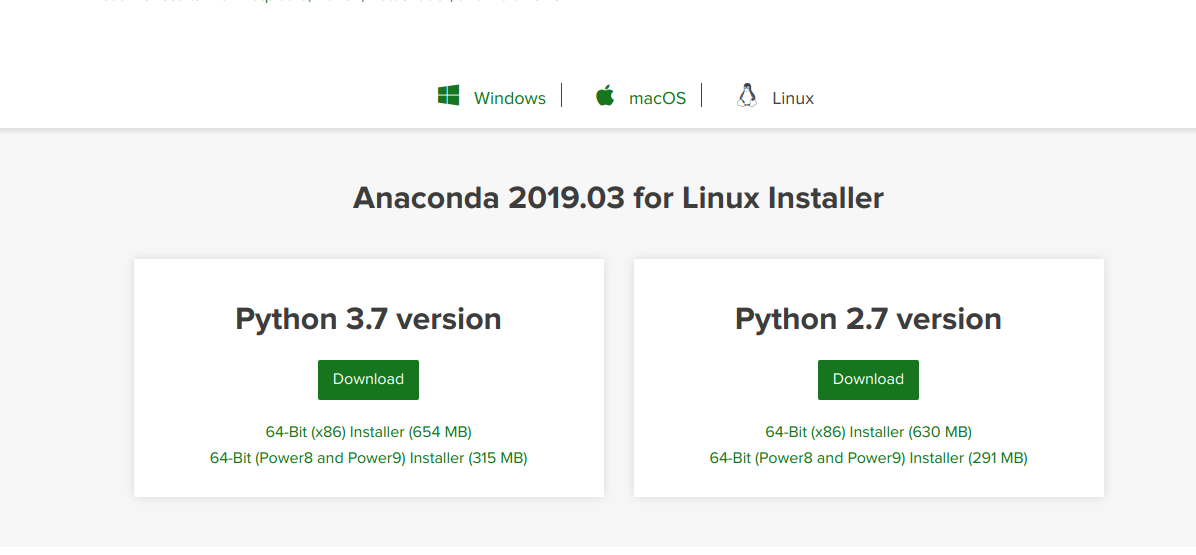Viewport: 1196px width, 555px height.
Task: Click the Python 2.7 version heading
Action: (869, 319)
